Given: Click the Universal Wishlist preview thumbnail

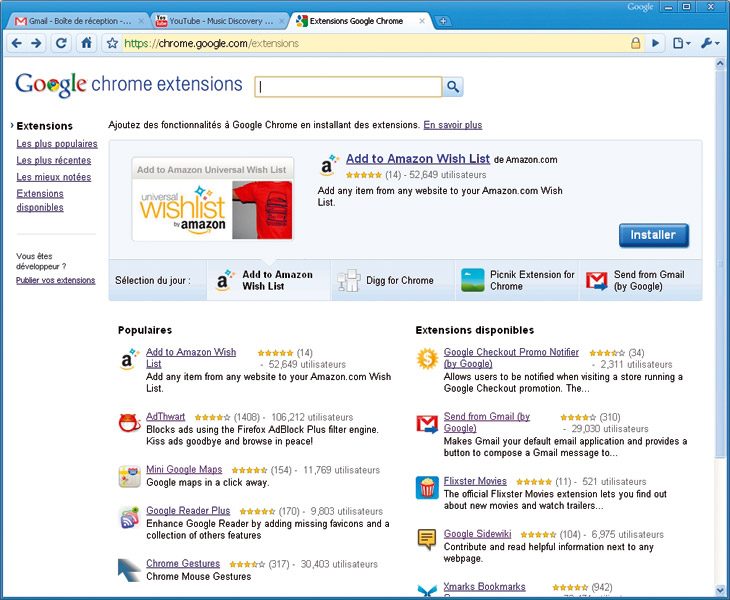Looking at the screenshot, I should [x=213, y=199].
